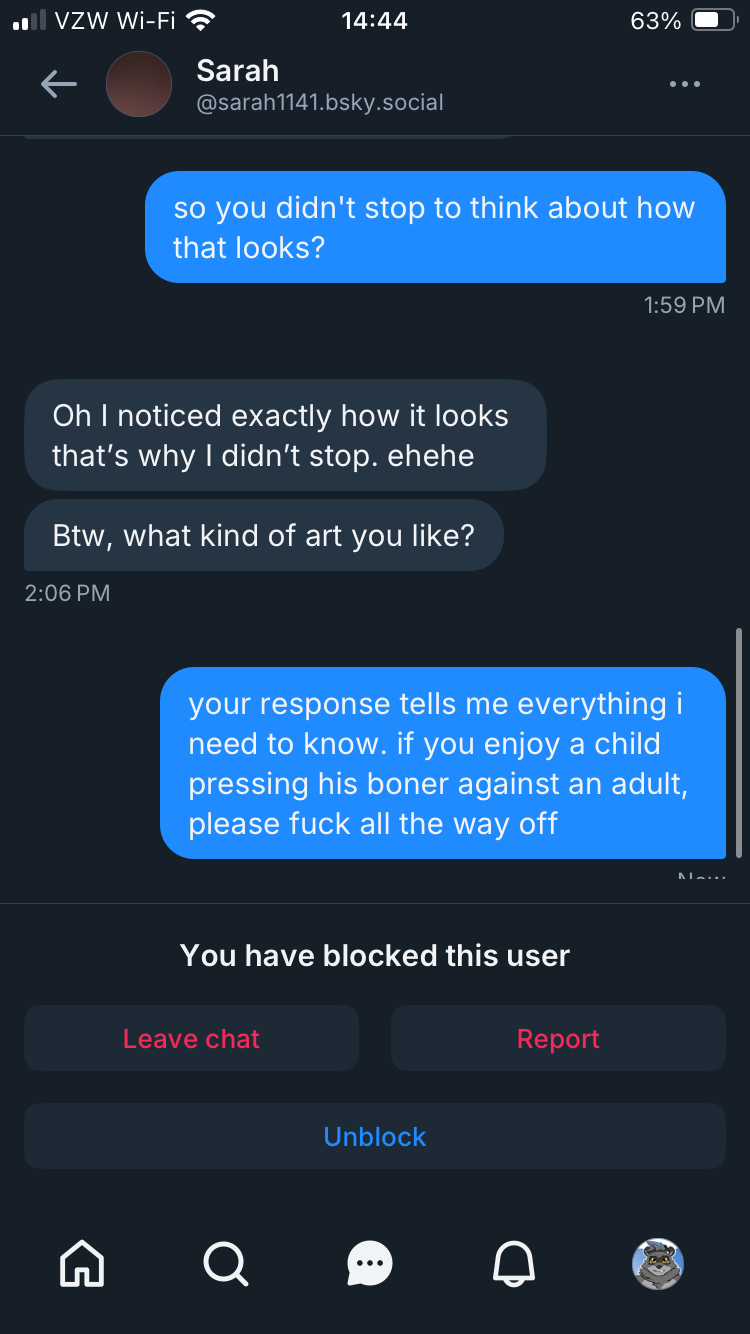
Task: Select the "what kind of art" message
Action: pos(264,535)
